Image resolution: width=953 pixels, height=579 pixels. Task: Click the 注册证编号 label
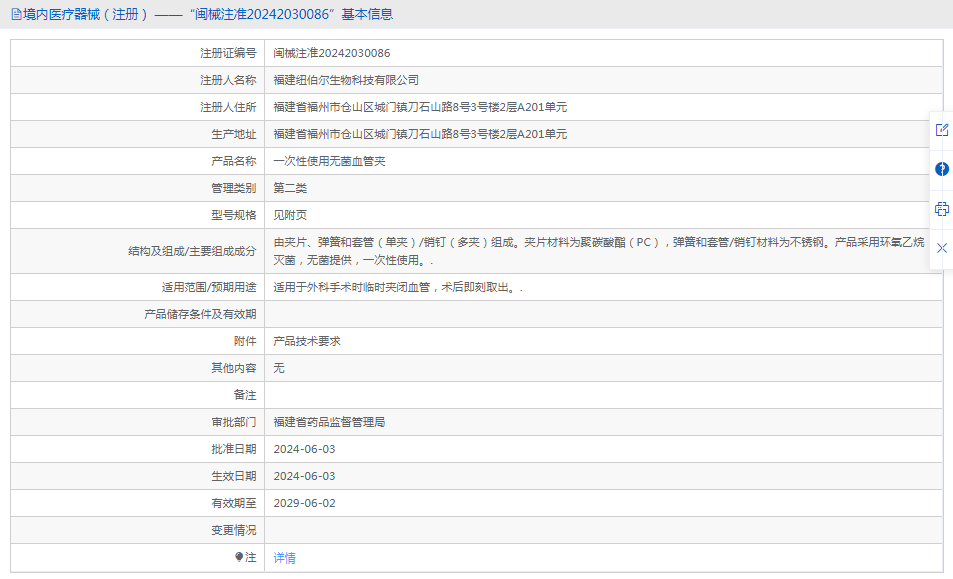[228, 53]
